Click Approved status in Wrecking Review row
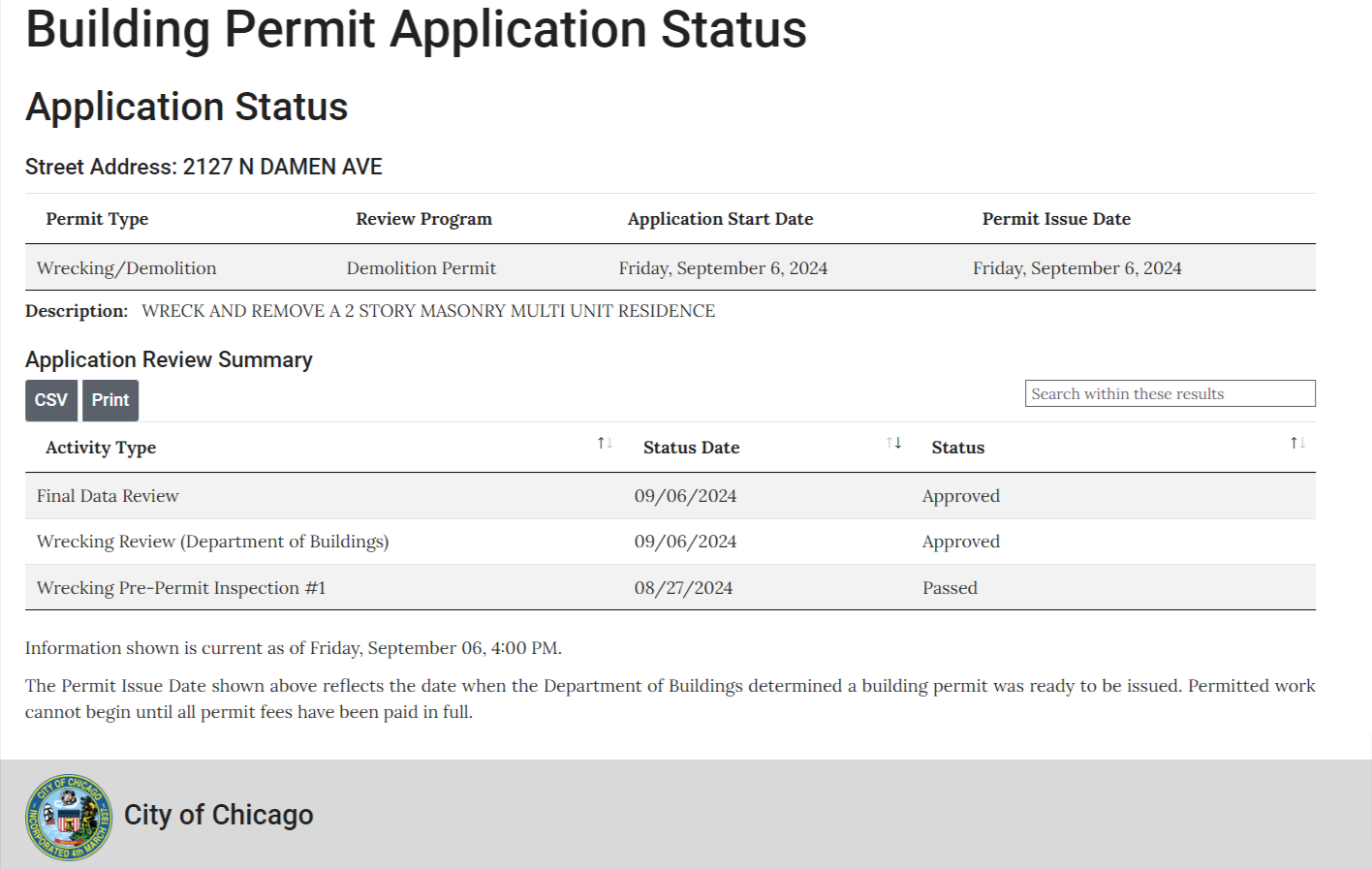 961,542
